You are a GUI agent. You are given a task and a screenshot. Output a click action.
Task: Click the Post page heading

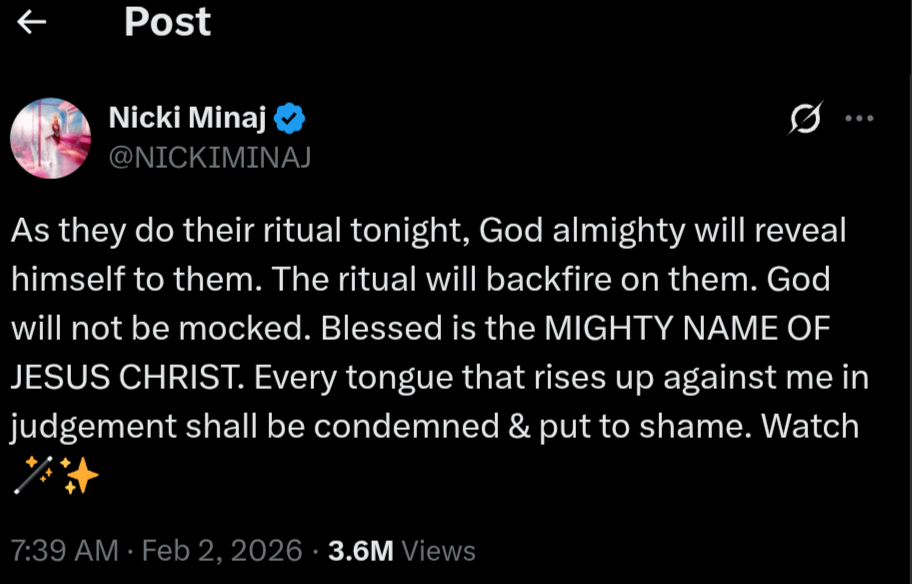pyautogui.click(x=167, y=23)
